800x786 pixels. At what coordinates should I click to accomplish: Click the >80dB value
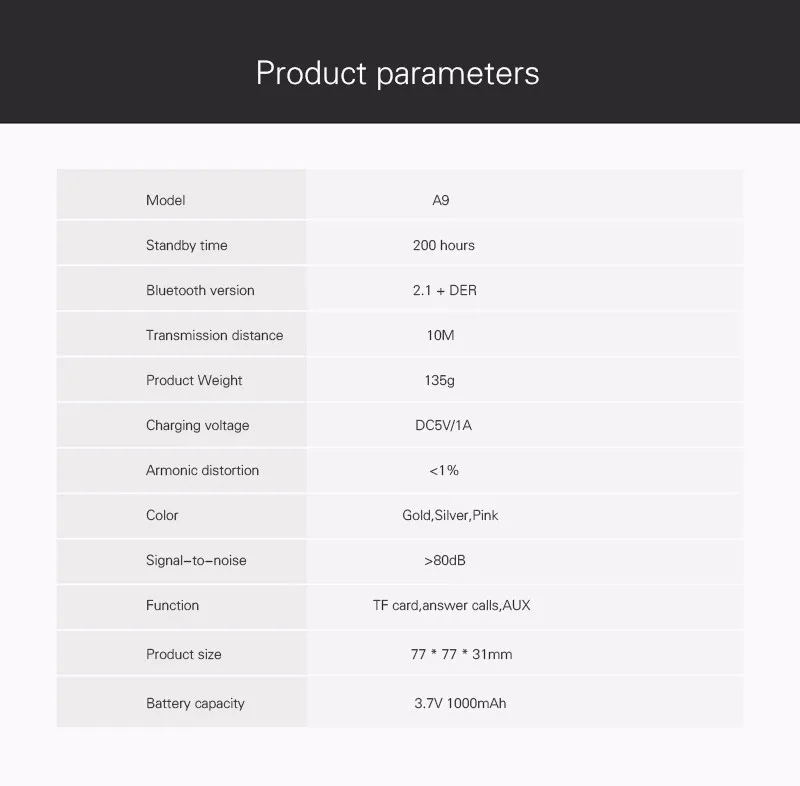pyautogui.click(x=445, y=561)
